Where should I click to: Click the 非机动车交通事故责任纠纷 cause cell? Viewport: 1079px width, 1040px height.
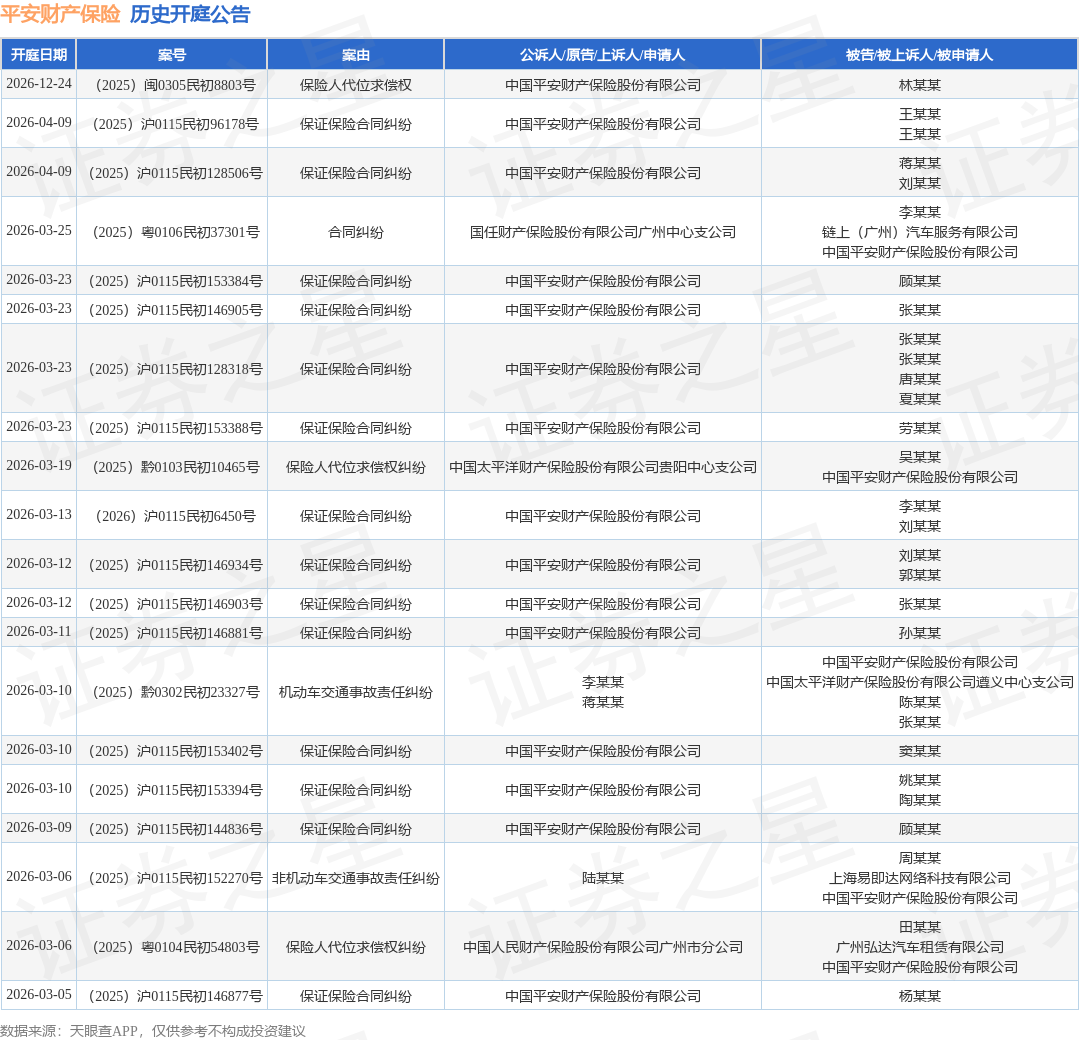click(356, 879)
